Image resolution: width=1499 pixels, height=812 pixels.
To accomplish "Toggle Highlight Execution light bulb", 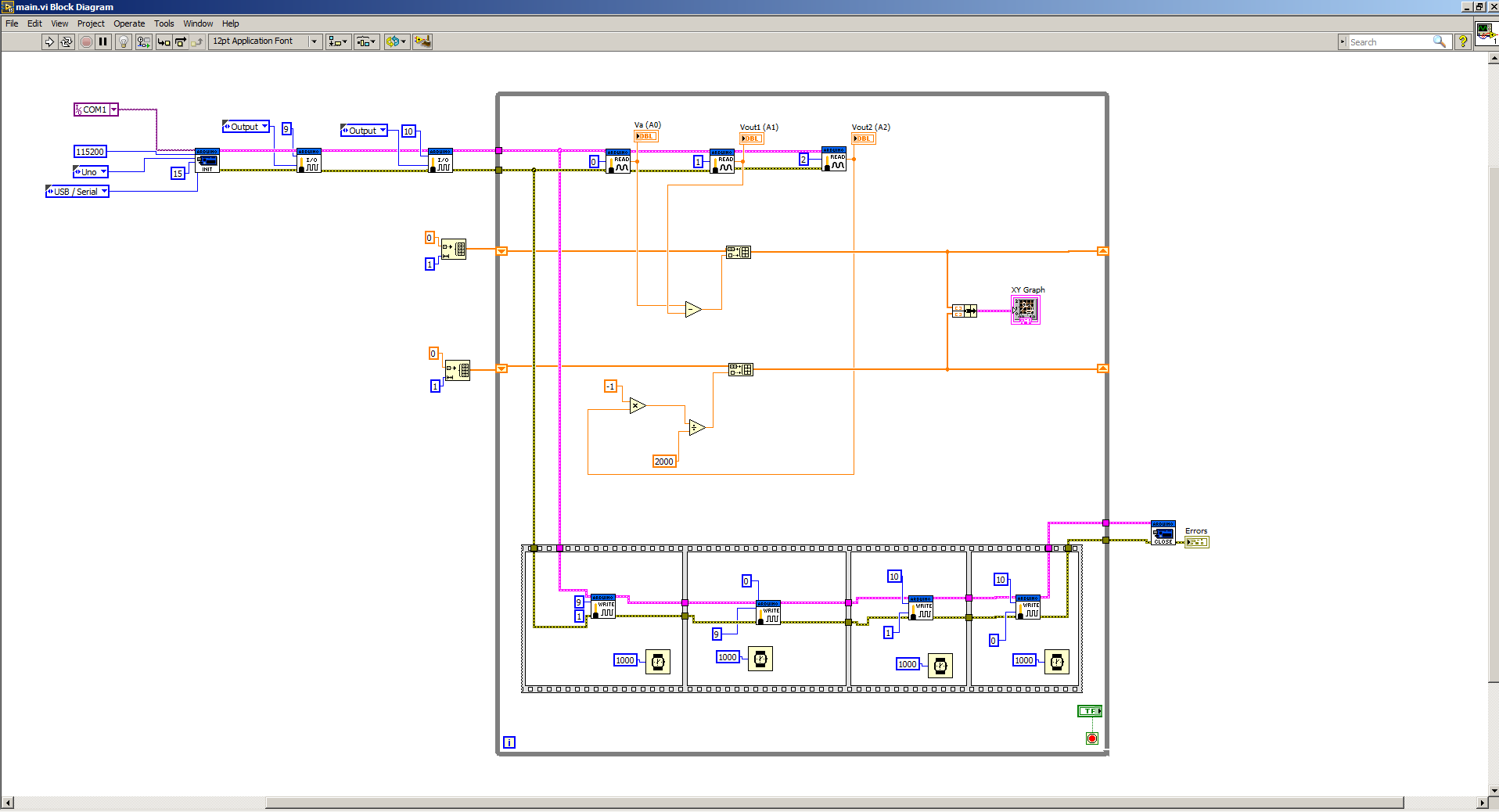I will (123, 41).
